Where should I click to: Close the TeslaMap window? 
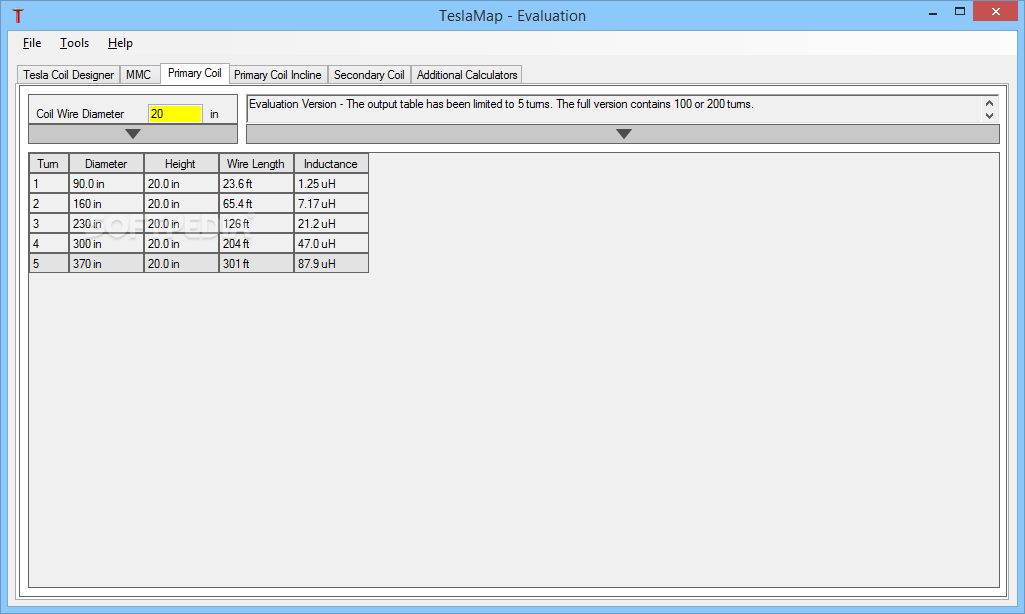pyautogui.click(x=996, y=12)
